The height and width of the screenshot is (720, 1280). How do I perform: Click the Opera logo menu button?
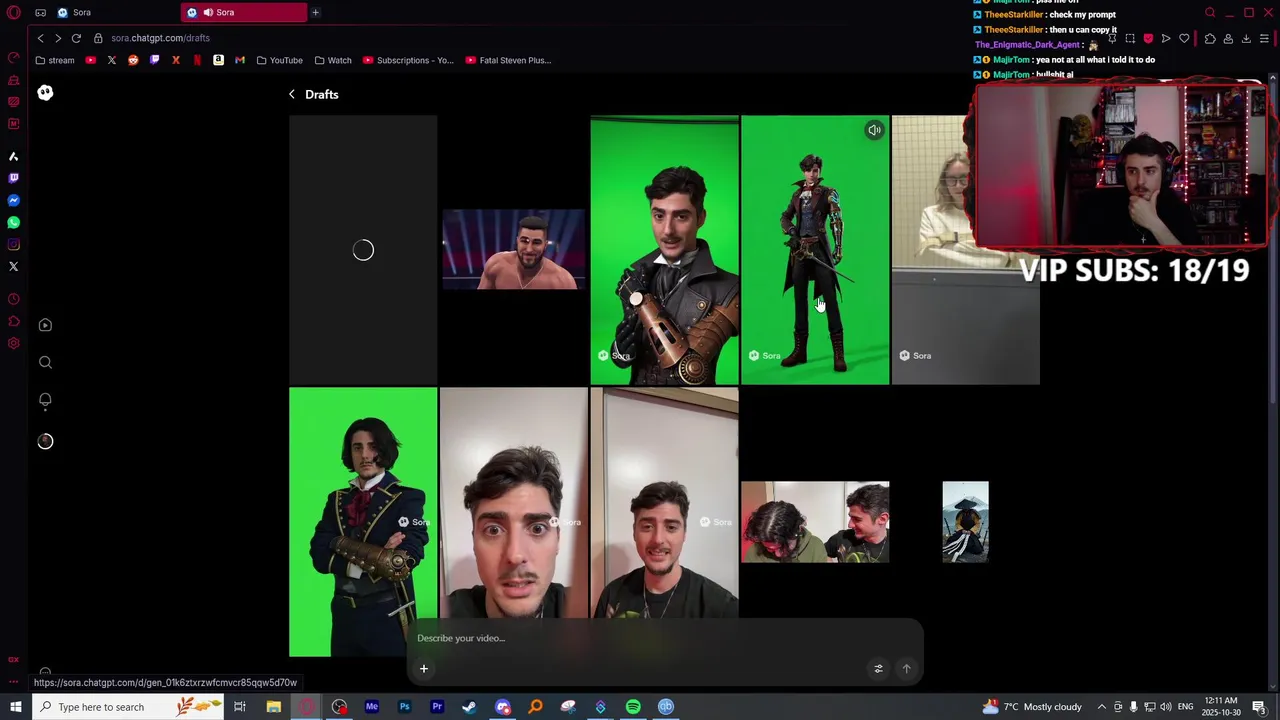click(x=14, y=13)
